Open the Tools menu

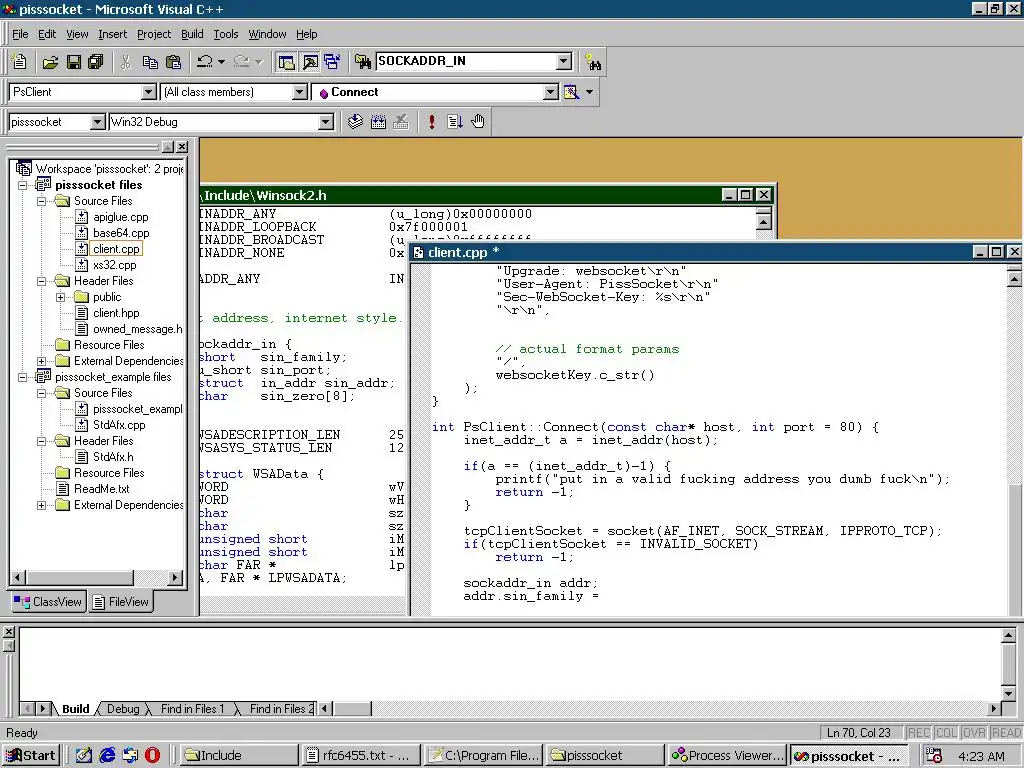coord(225,34)
